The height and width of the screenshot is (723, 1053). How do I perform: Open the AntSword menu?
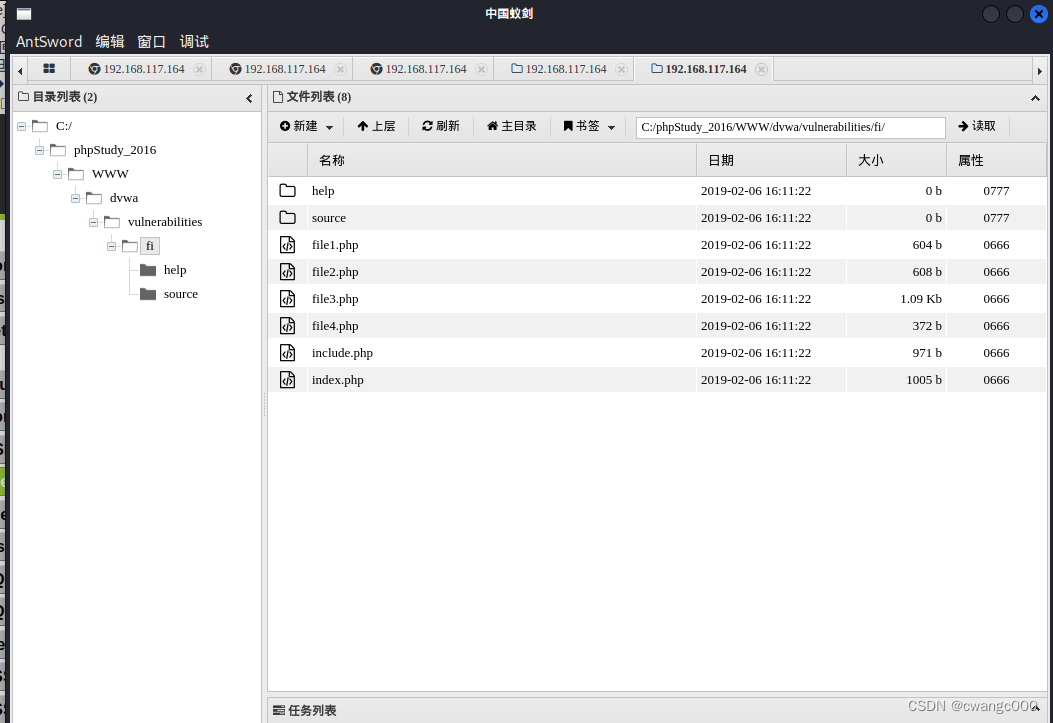tap(49, 42)
